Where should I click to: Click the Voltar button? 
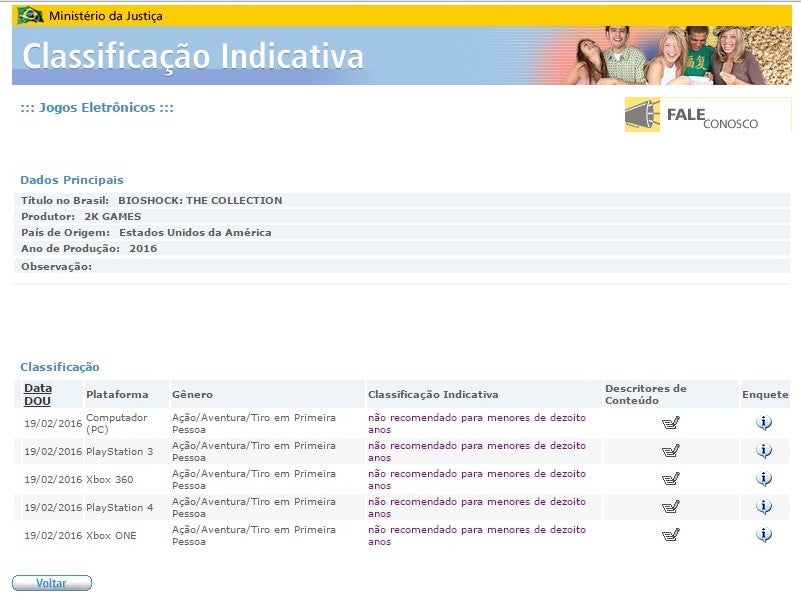pyautogui.click(x=52, y=583)
